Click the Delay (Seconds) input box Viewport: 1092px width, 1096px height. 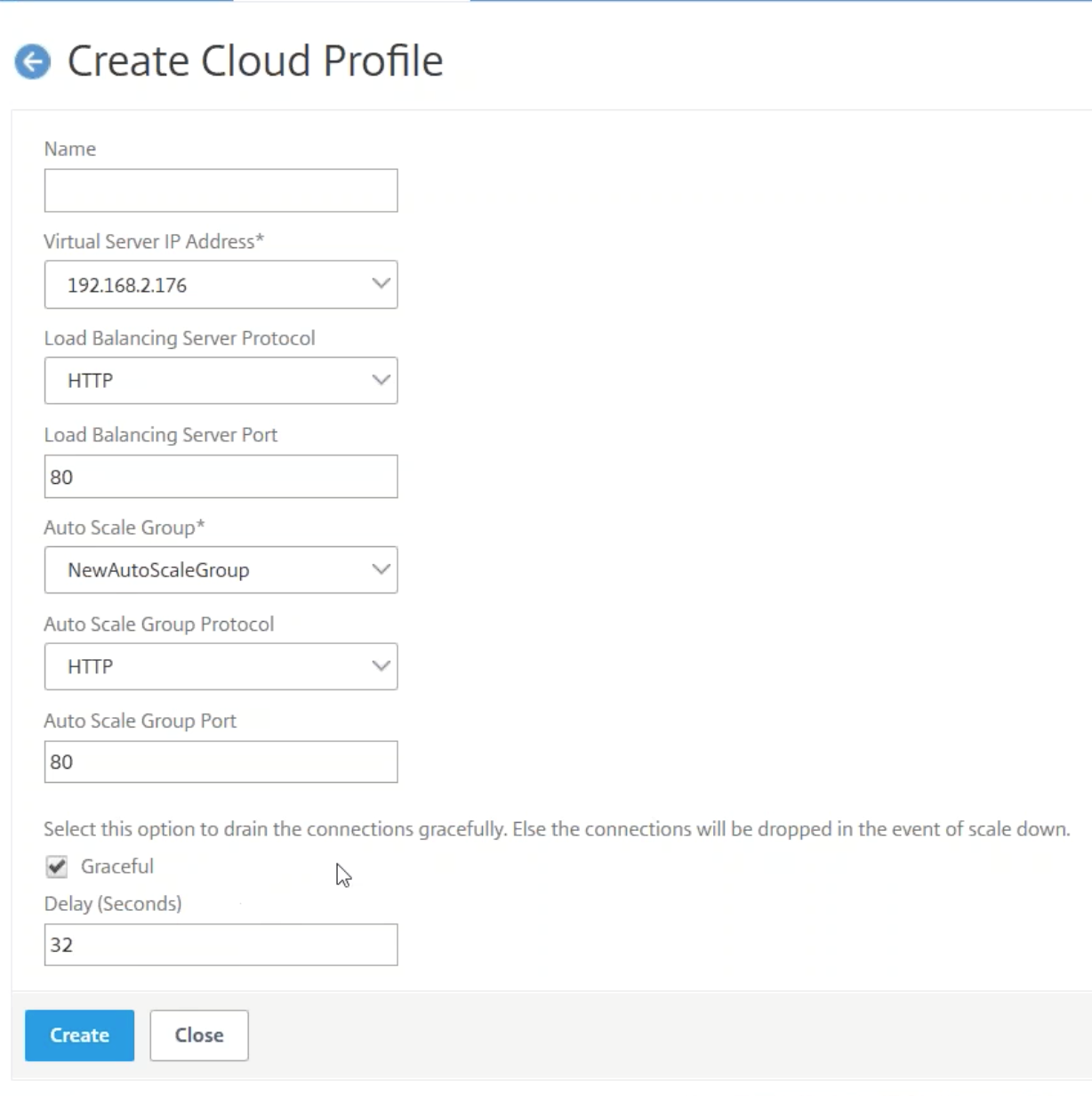coord(221,945)
